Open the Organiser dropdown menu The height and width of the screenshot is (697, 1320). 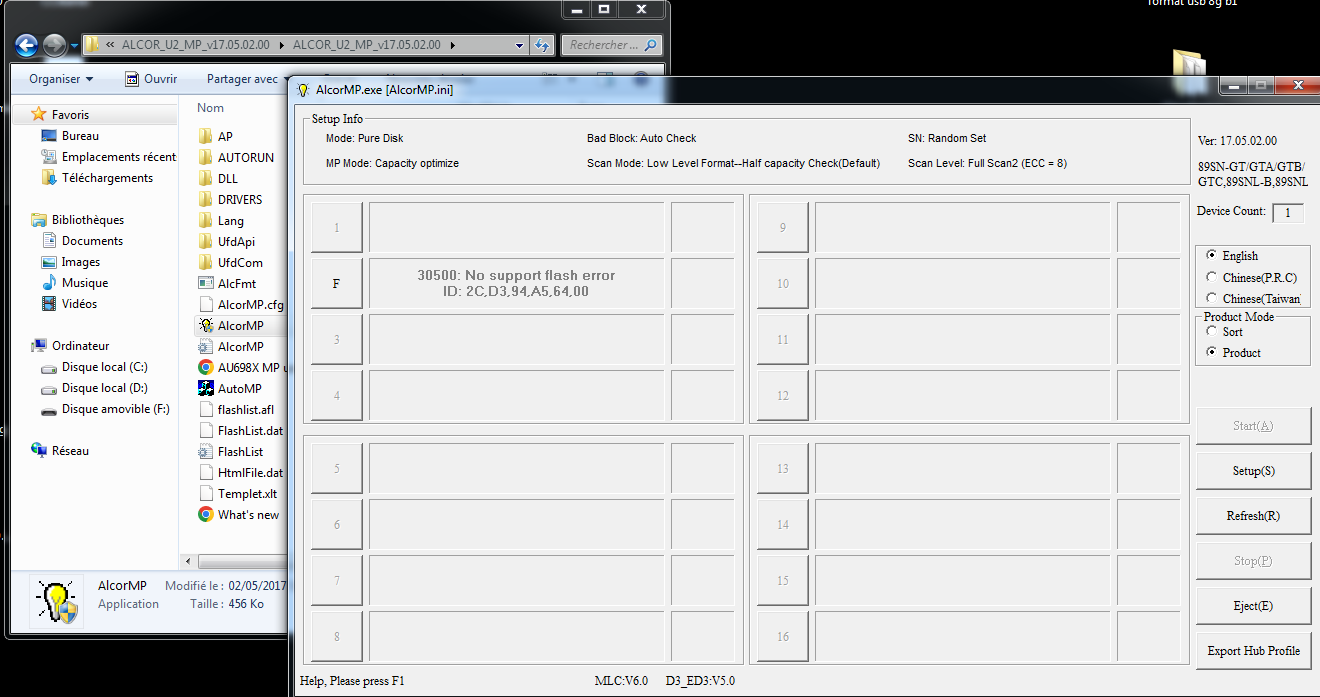(x=61, y=79)
